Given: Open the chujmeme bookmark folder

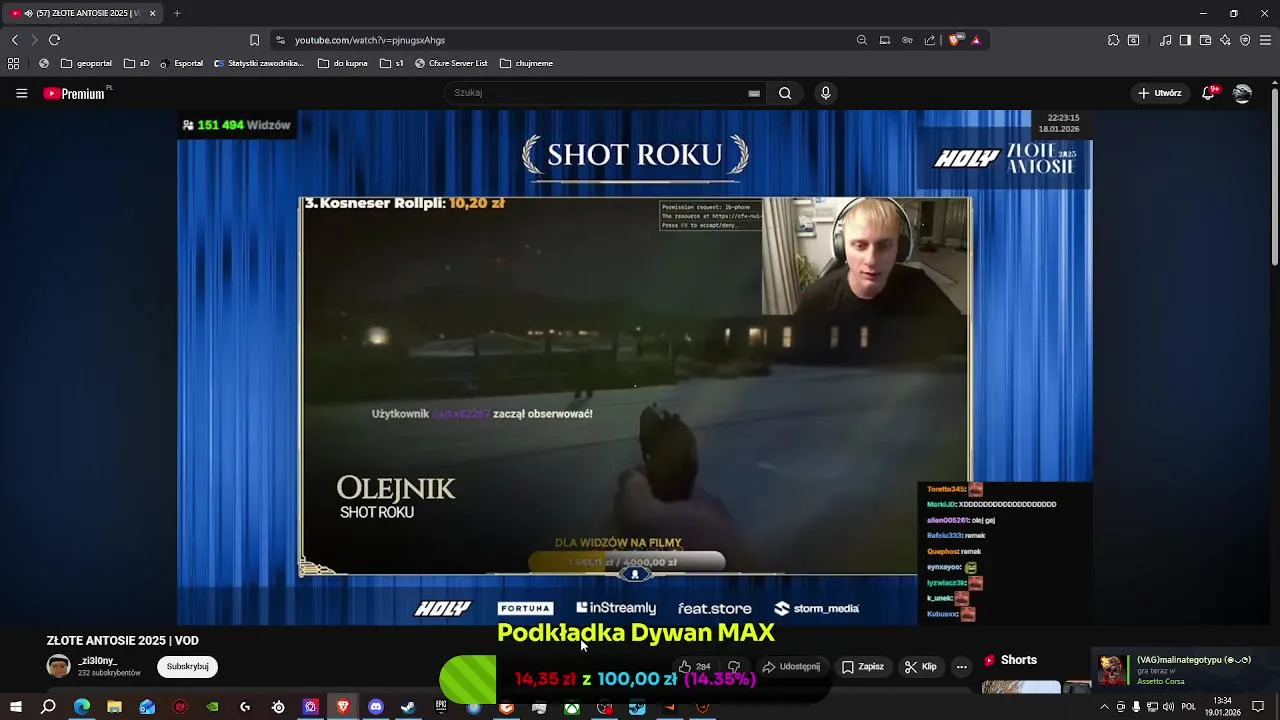Looking at the screenshot, I should pos(526,63).
